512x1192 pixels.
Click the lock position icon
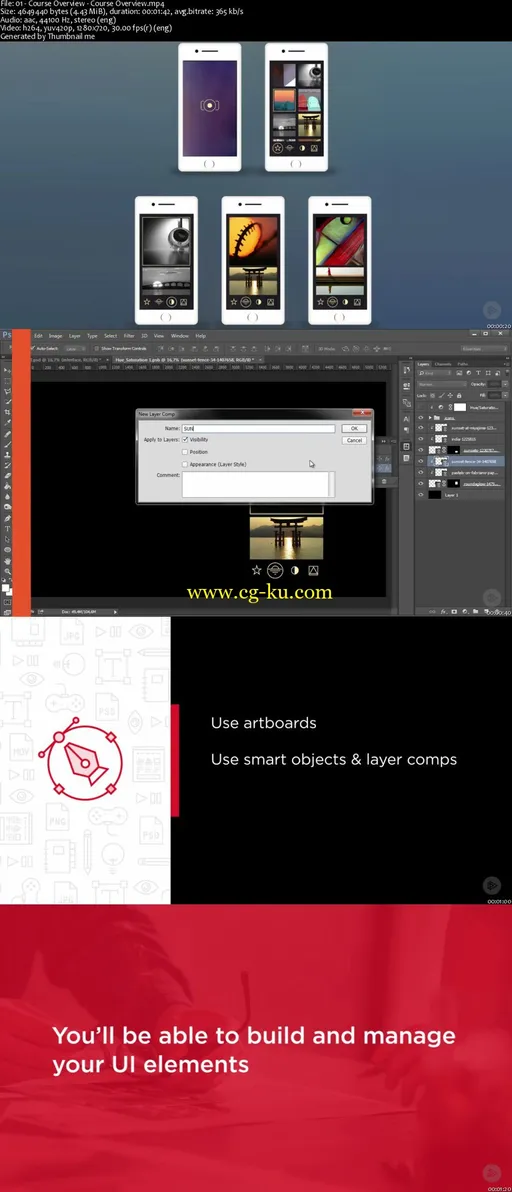(x=450, y=395)
